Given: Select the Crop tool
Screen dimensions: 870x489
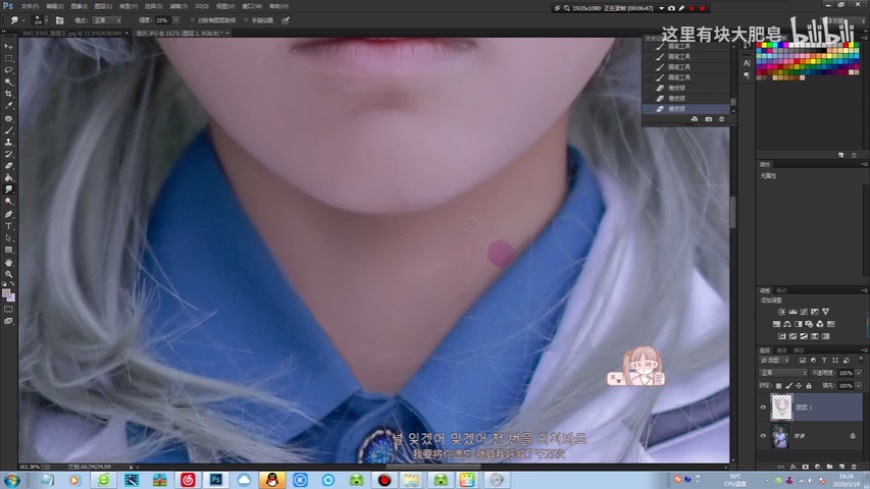Looking at the screenshot, I should click(x=8, y=94).
